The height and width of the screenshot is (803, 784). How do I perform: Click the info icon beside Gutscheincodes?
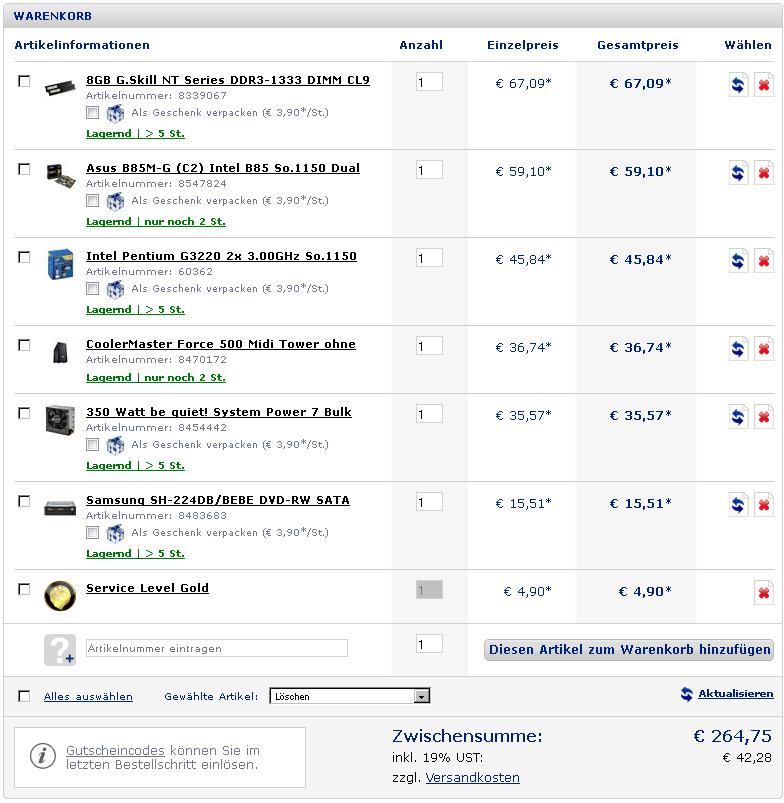coord(43,756)
